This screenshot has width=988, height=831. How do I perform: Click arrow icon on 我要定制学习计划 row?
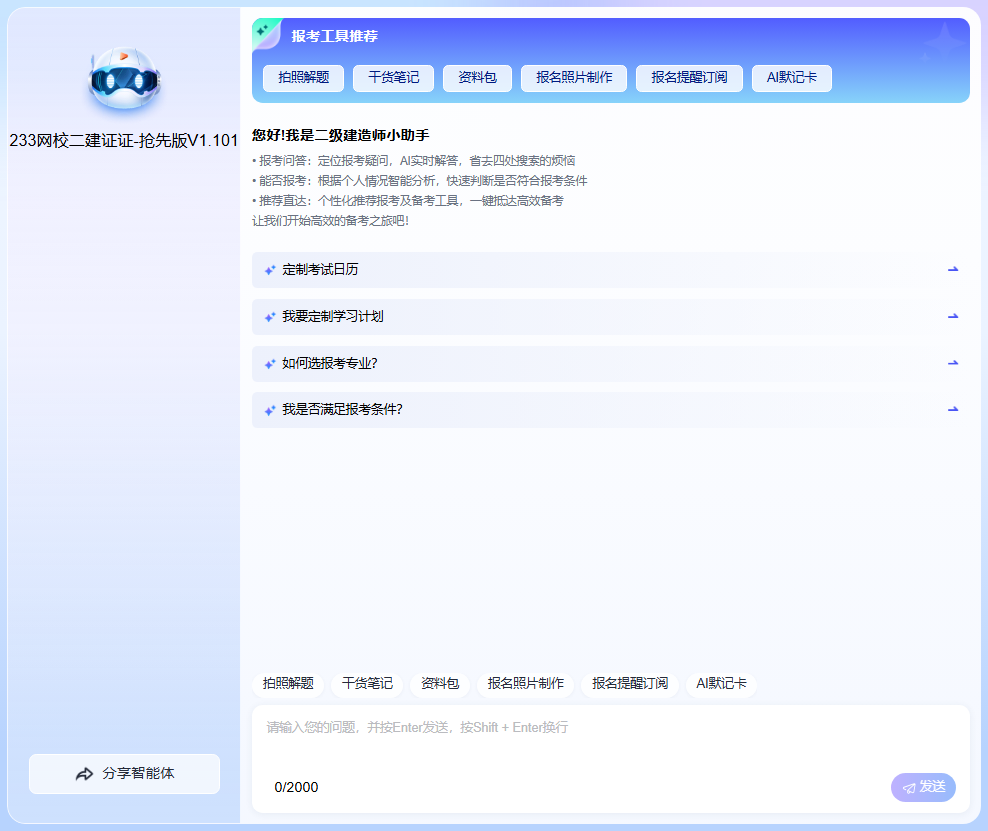coord(952,316)
